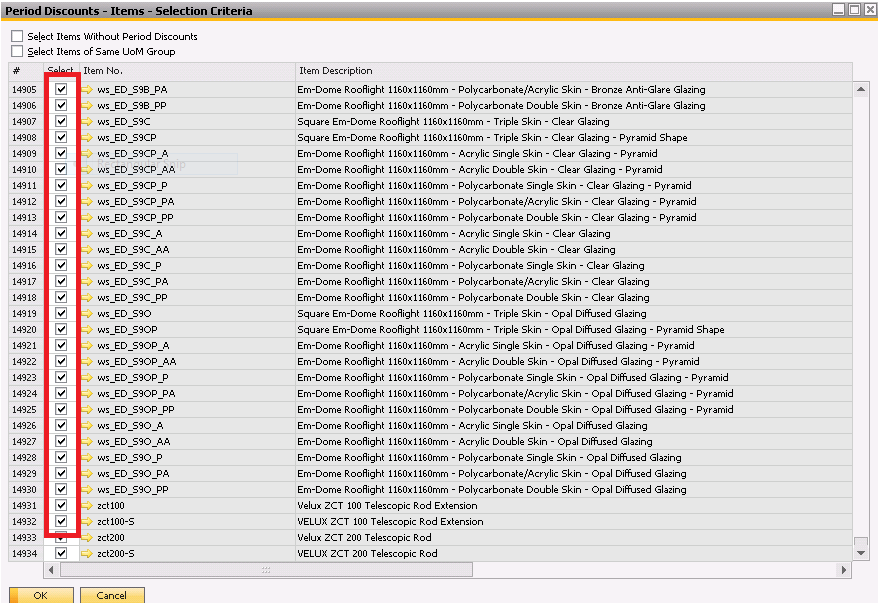
Task: Click the yellow arrow beside ws_ED_S9C_PA
Action: [87, 281]
